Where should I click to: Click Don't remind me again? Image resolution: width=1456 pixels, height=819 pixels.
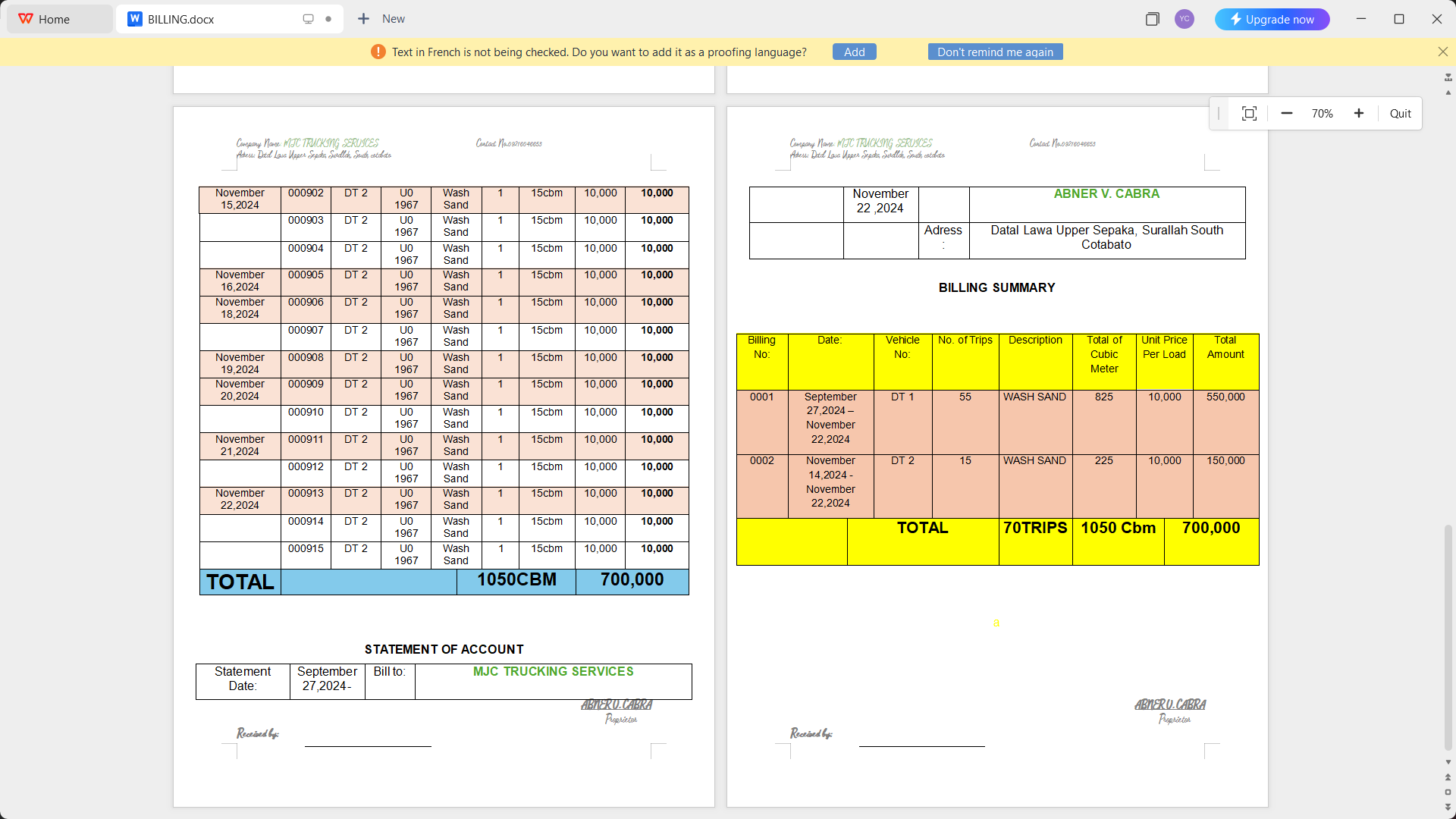click(995, 52)
